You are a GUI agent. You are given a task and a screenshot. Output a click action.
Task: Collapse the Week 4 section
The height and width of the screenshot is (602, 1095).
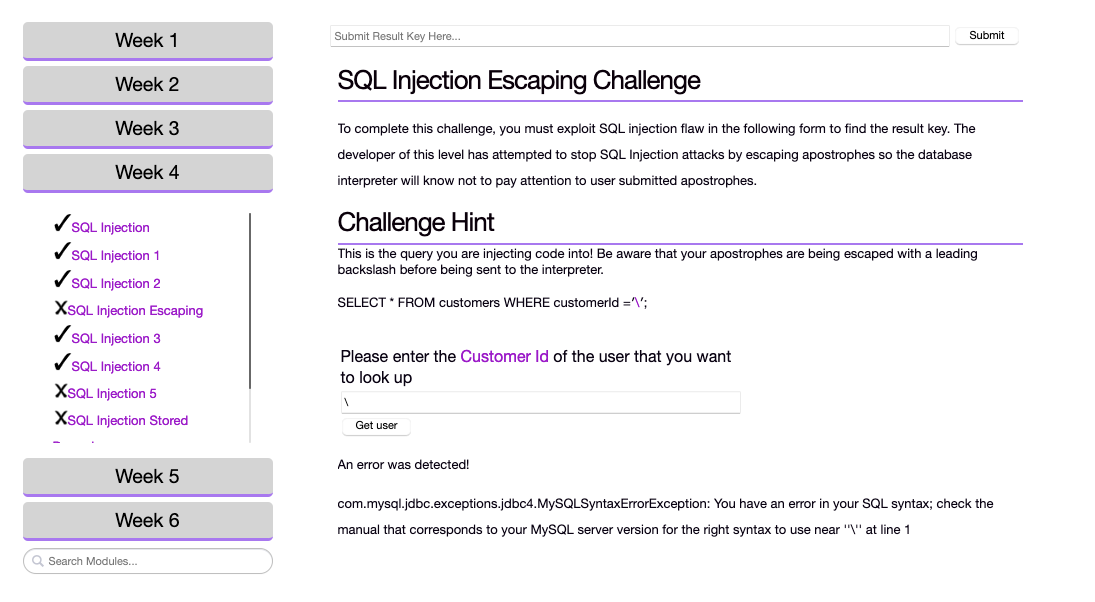click(x=147, y=172)
